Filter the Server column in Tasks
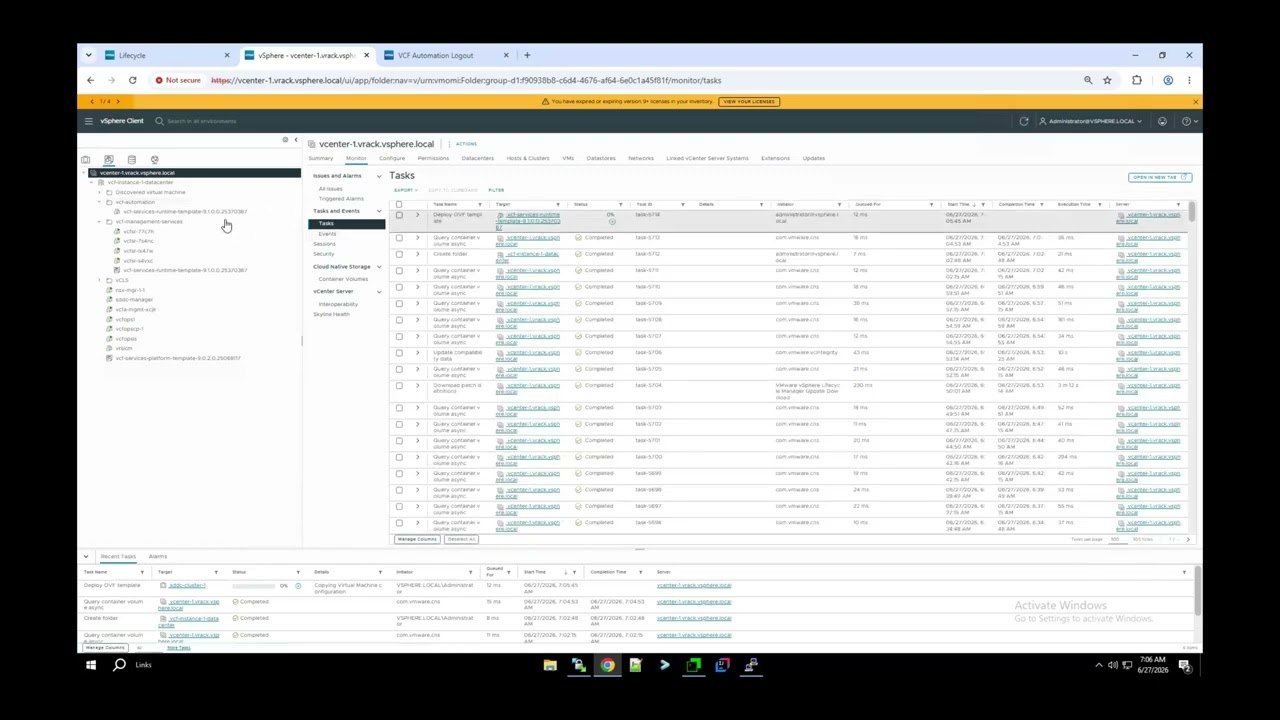This screenshot has height=720, width=1280. click(x=1178, y=205)
